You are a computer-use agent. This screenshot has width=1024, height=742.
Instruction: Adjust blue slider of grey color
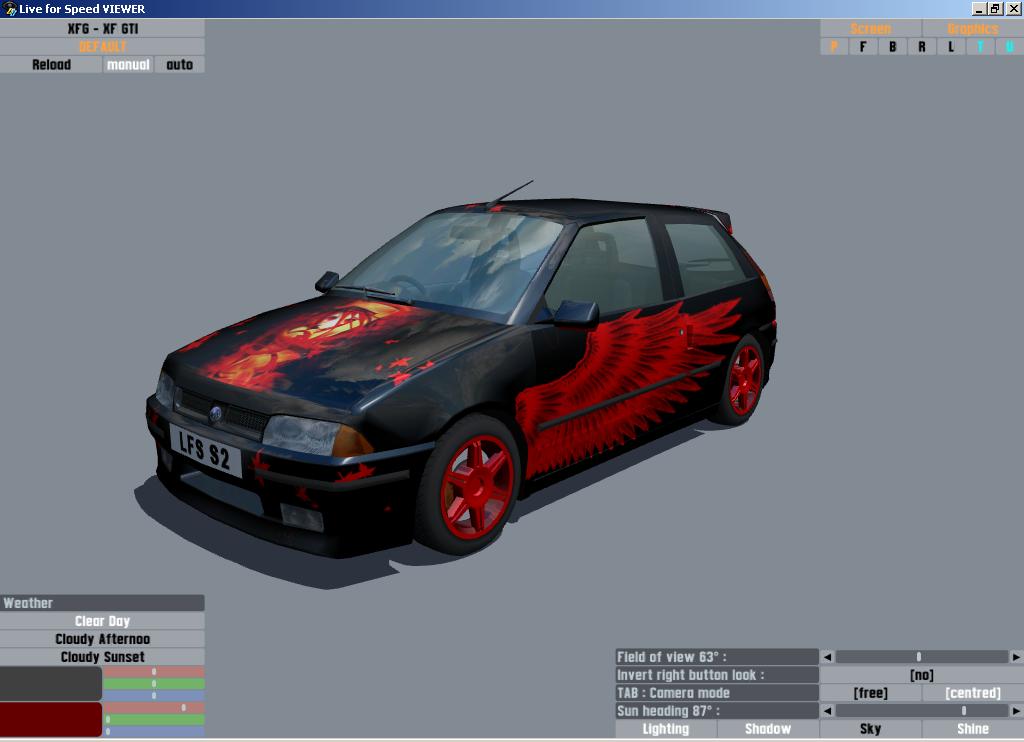click(154, 696)
